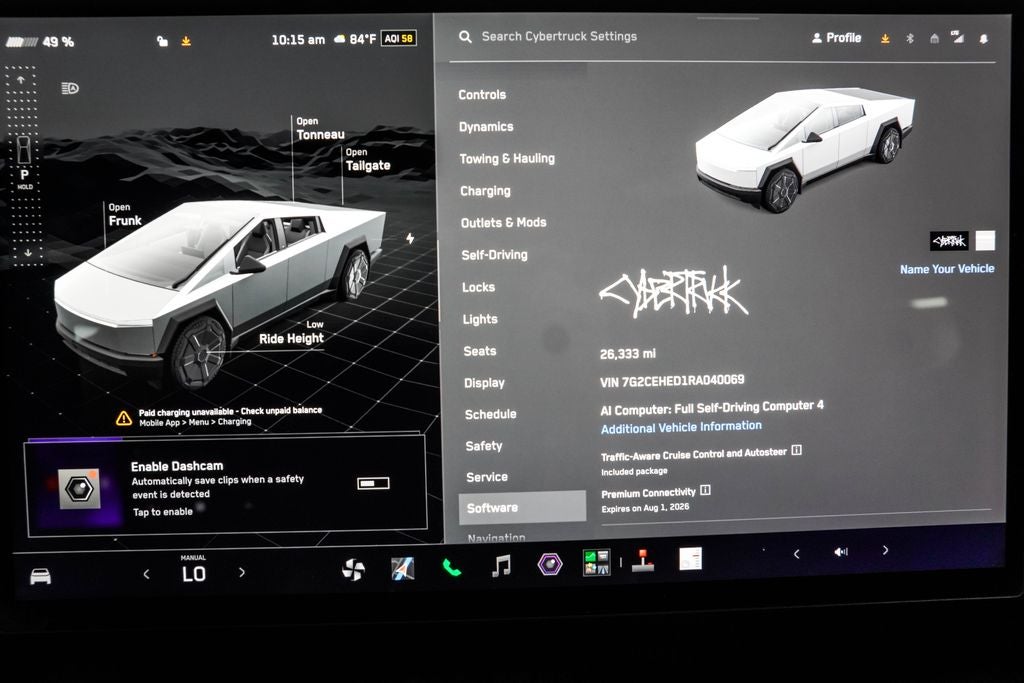
Task: Lower volume with left chevron
Action: point(796,554)
